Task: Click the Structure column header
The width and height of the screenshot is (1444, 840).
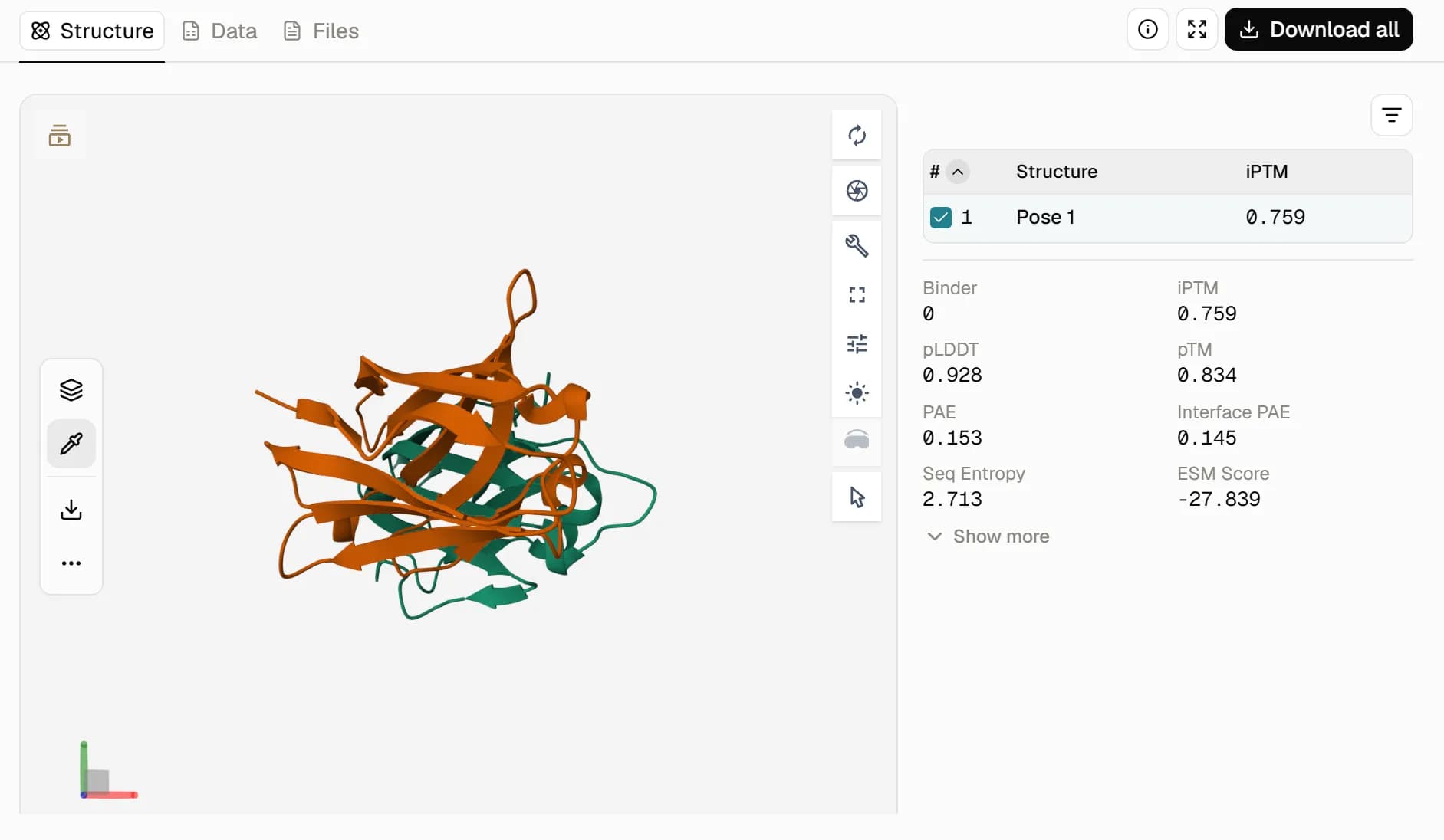Action: [1056, 172]
